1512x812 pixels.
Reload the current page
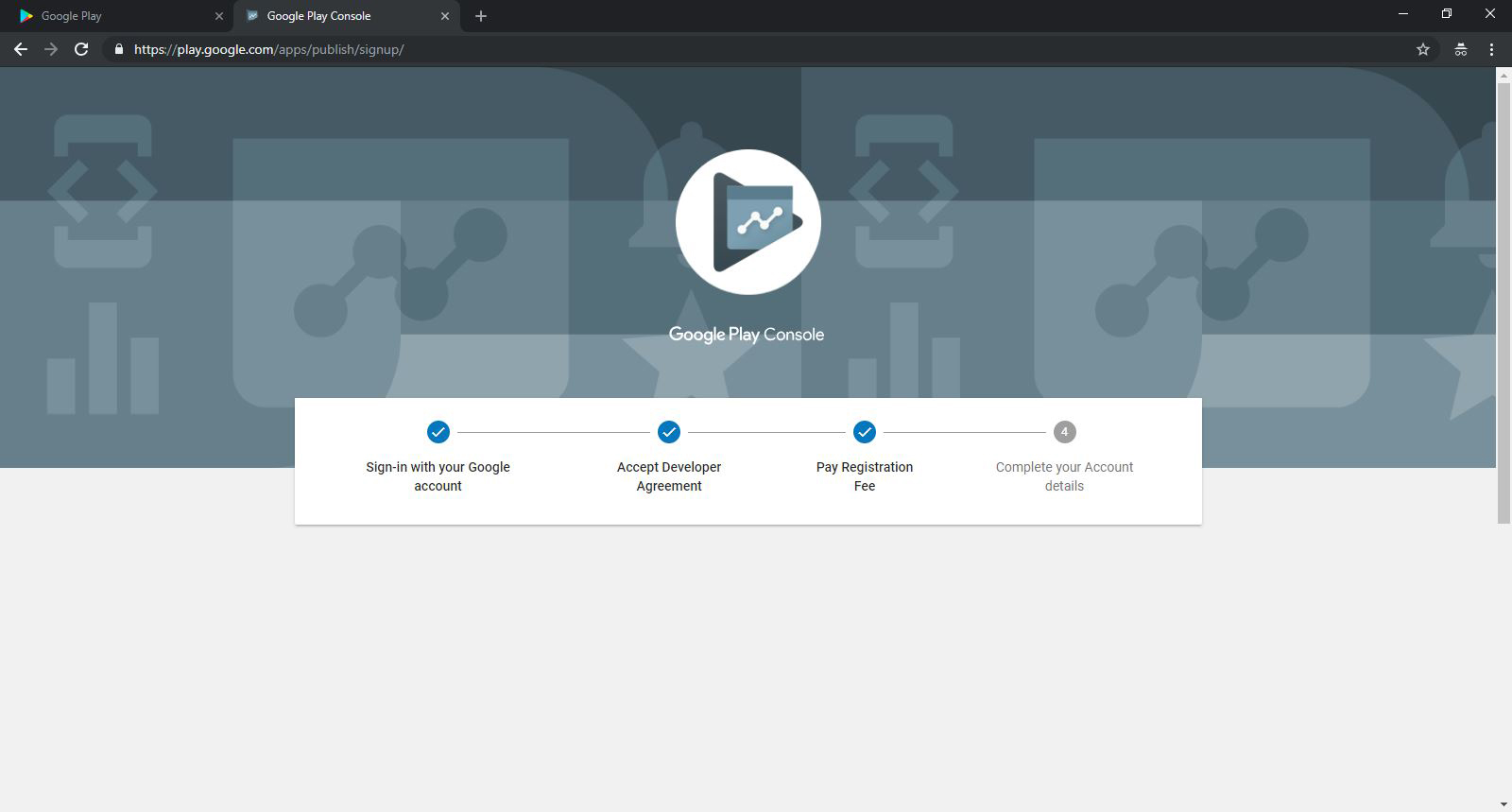(81, 49)
